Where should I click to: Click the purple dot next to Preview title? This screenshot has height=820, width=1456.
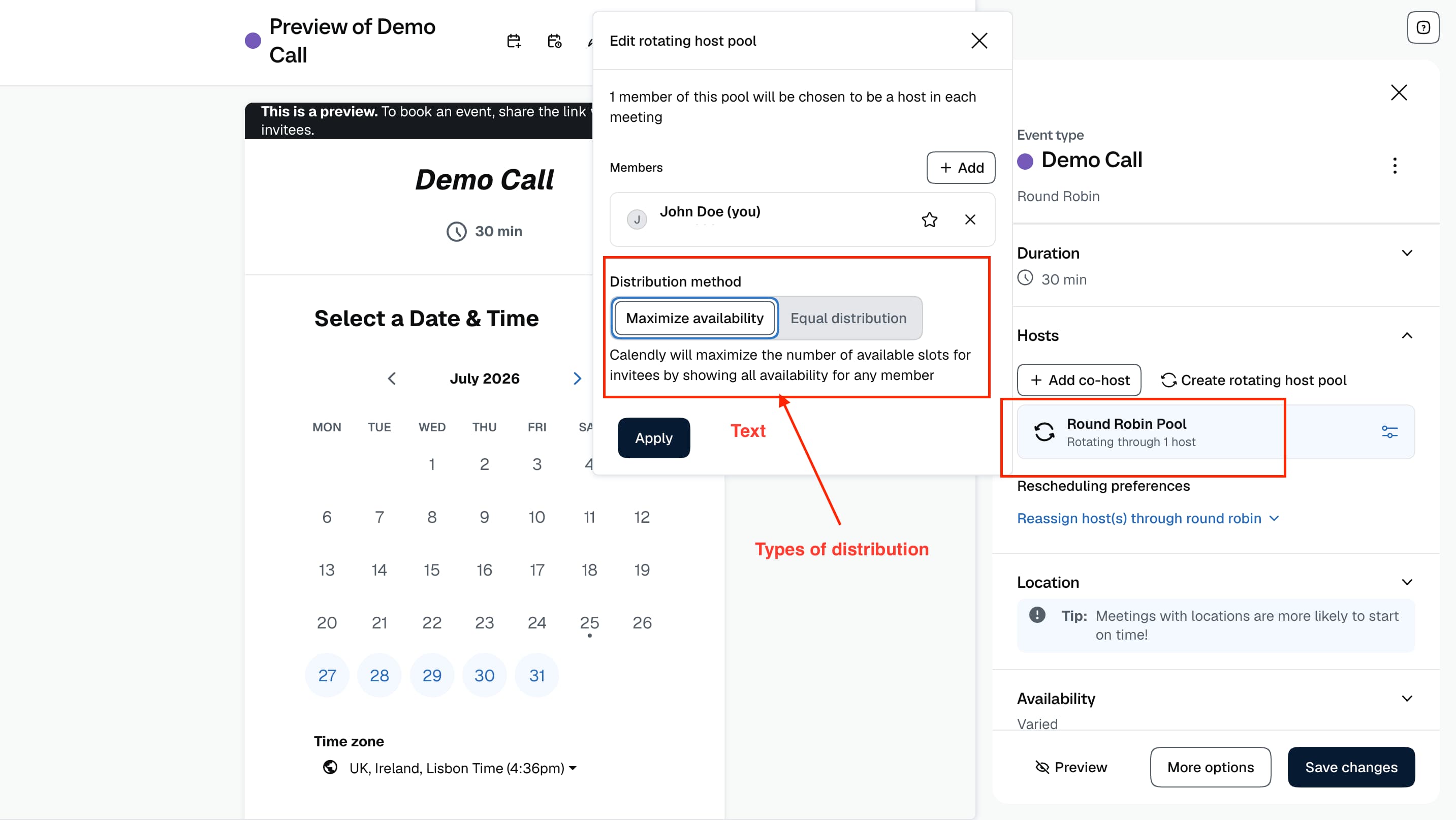[x=252, y=41]
